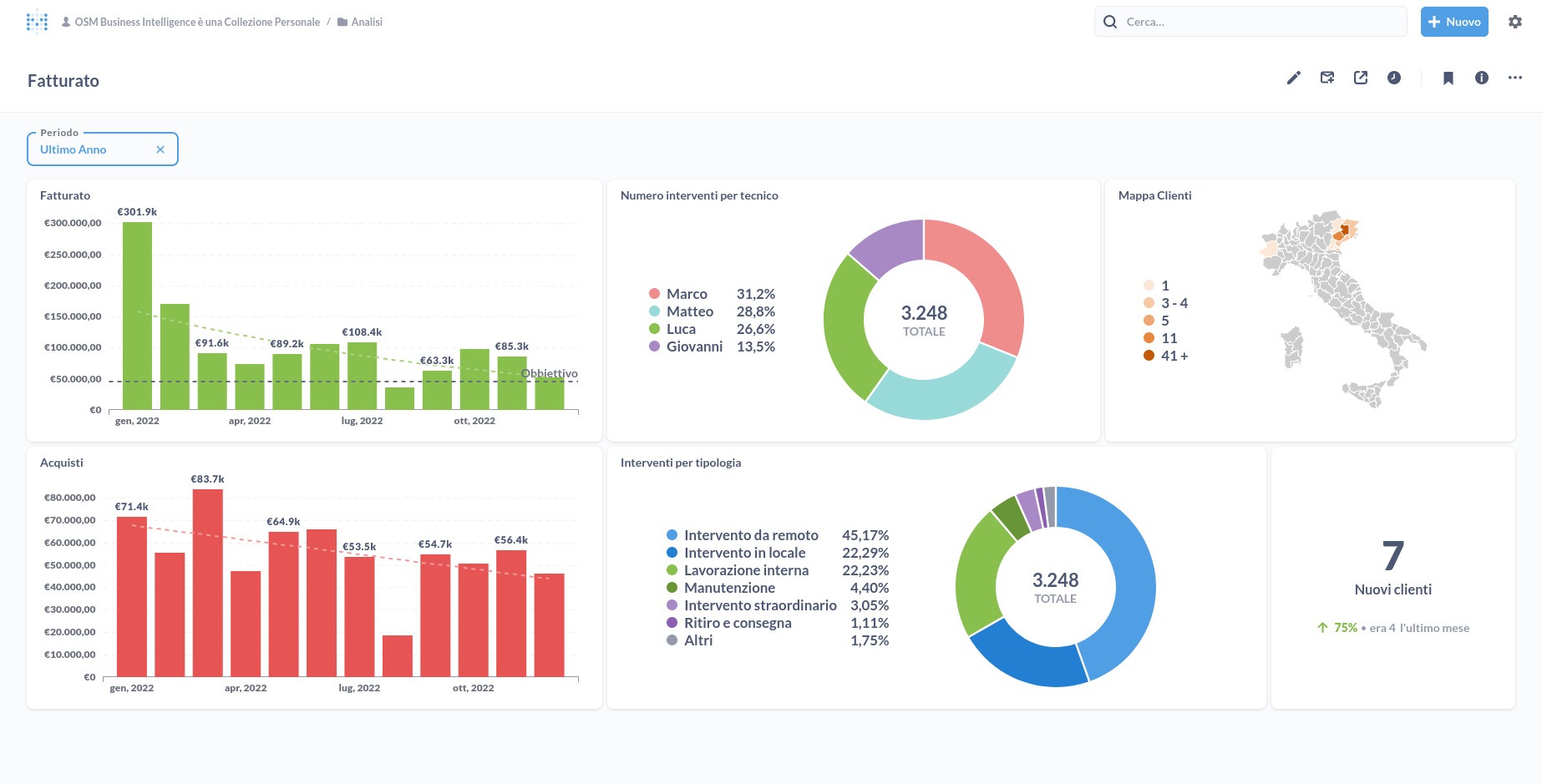Focus the Cerca search field
The height and width of the screenshot is (784, 1542).
1250,22
